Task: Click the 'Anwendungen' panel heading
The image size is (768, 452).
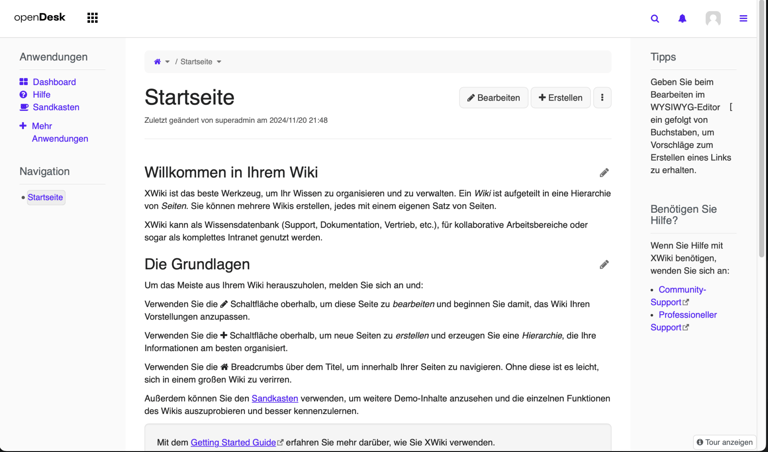Action: pos(53,57)
